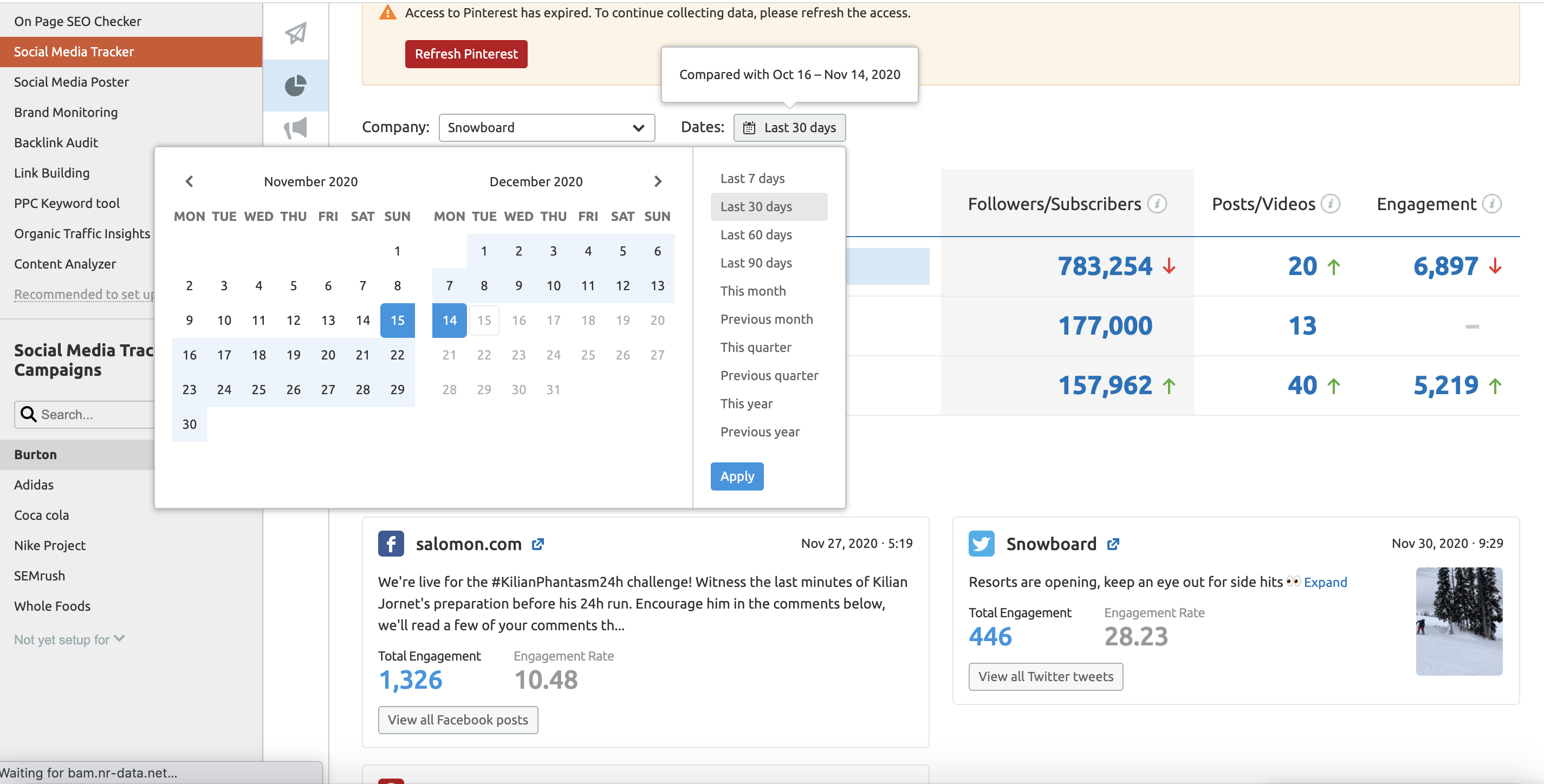1544x784 pixels.
Task: Select This month date option
Action: coord(752,290)
